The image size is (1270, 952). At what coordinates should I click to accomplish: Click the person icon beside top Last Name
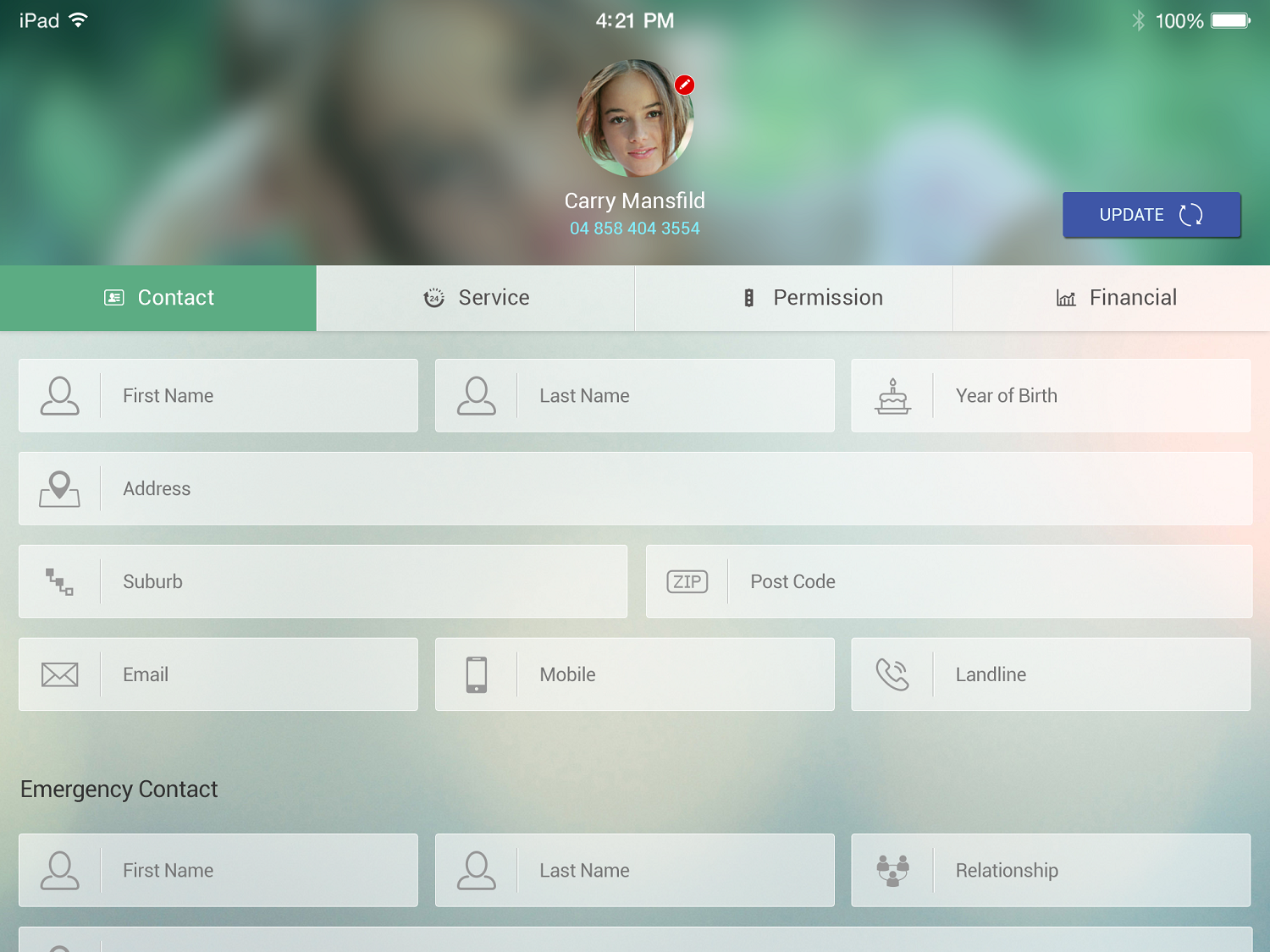tap(477, 396)
